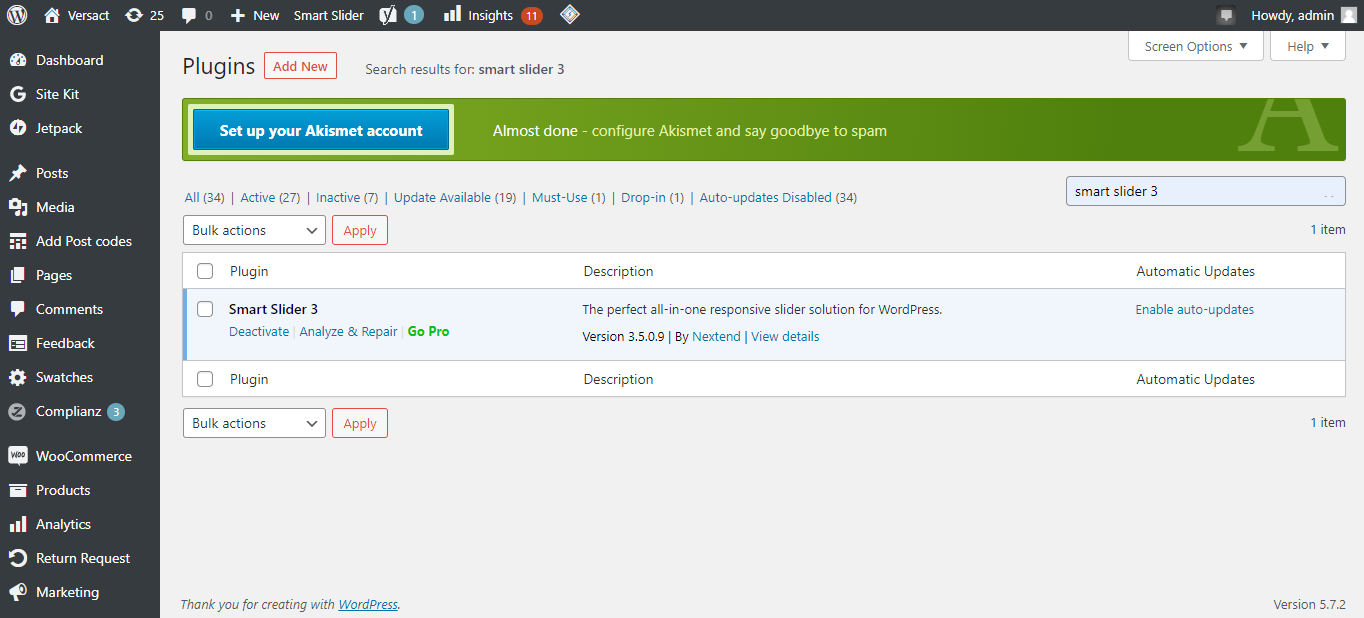Click the bottom Apply button
The image size is (1364, 618).
pyautogui.click(x=360, y=423)
